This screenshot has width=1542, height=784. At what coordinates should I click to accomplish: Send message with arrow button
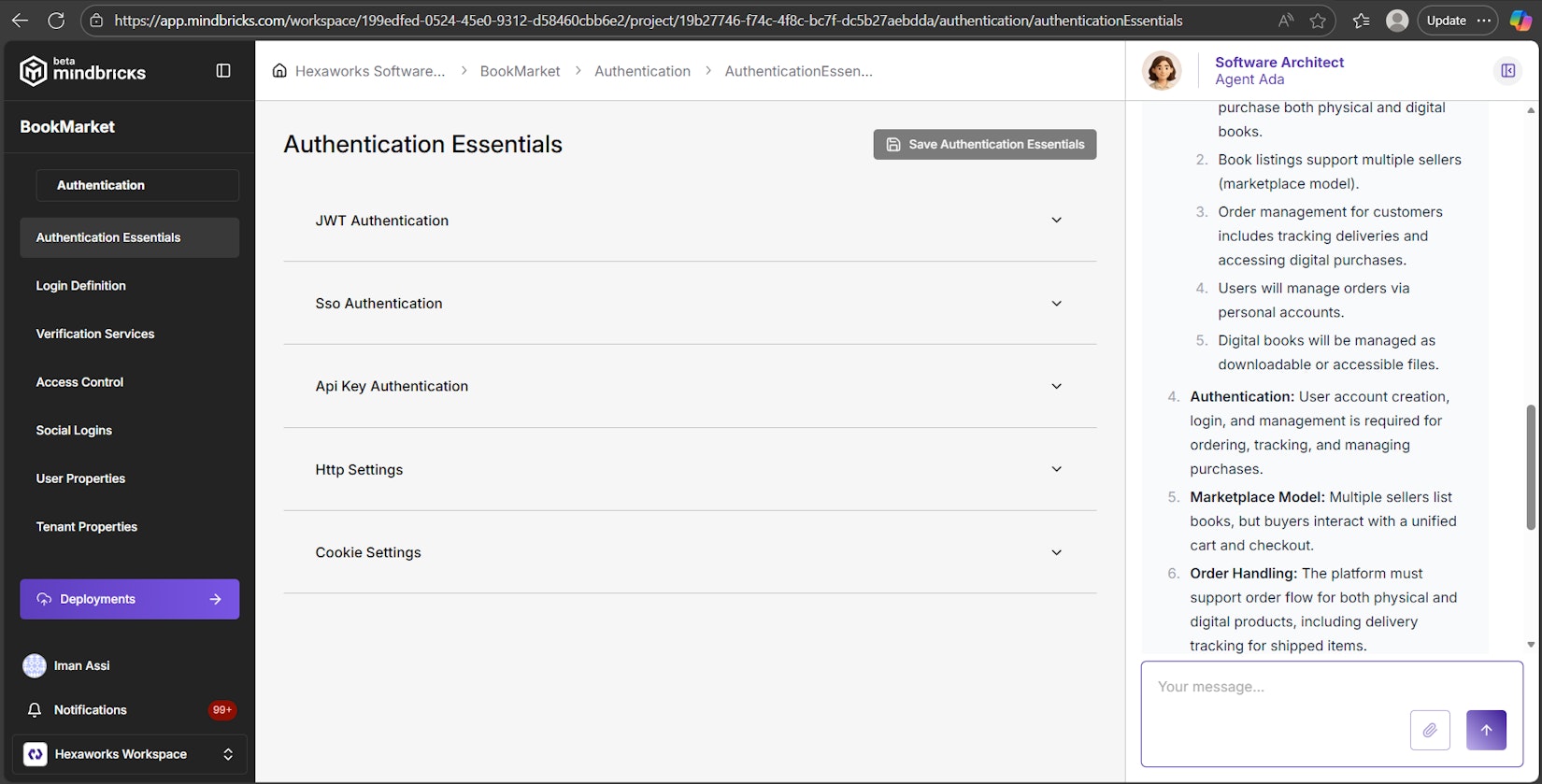pyautogui.click(x=1486, y=730)
